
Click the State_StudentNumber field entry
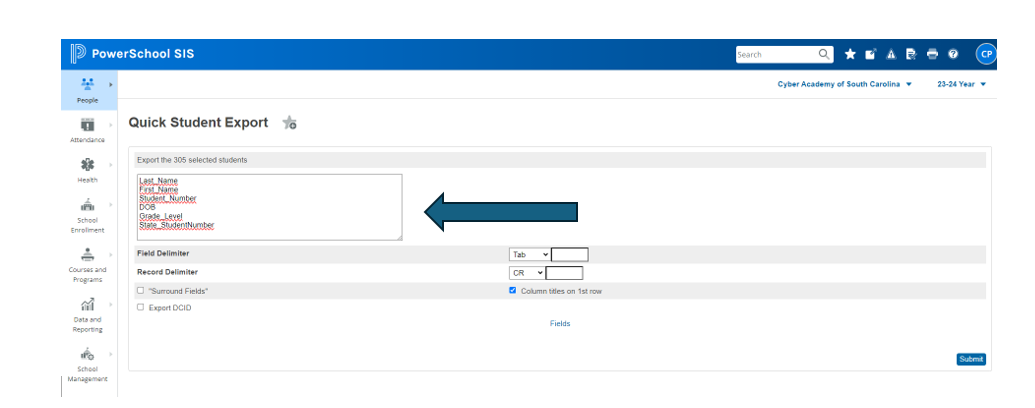(x=176, y=226)
